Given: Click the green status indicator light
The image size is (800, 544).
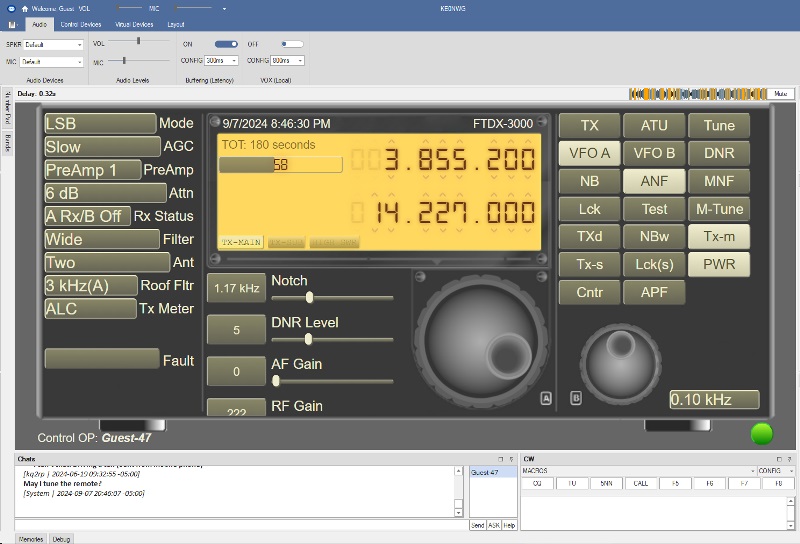Looking at the screenshot, I should (762, 434).
